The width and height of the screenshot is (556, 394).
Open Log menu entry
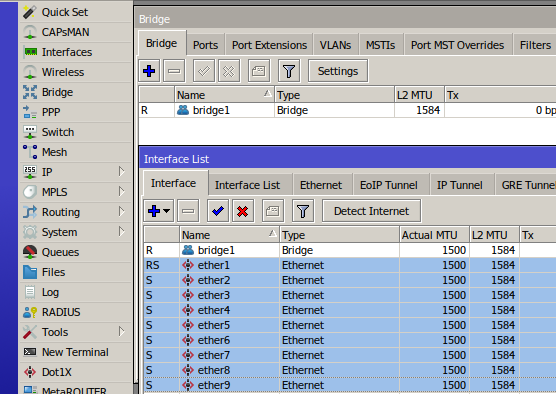click(76, 292)
